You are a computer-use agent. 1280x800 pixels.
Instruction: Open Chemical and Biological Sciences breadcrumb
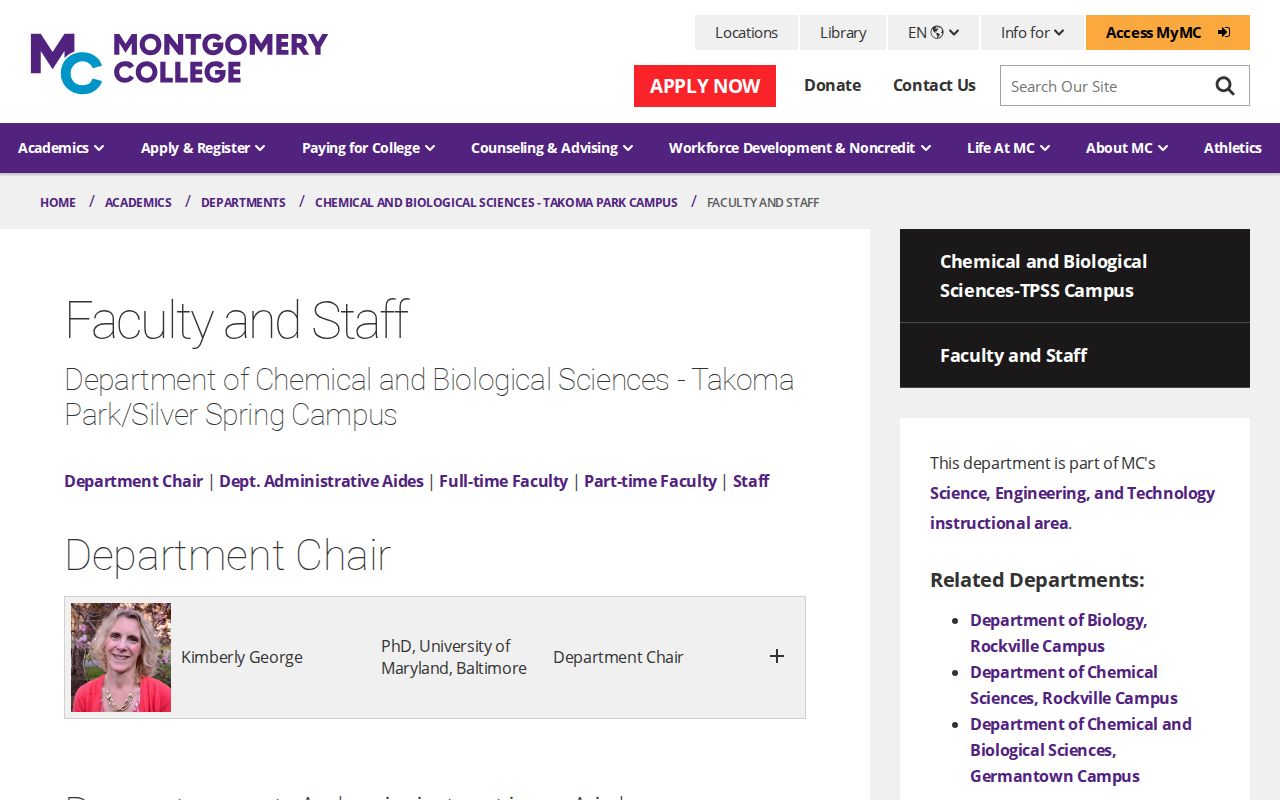pyautogui.click(x=496, y=202)
